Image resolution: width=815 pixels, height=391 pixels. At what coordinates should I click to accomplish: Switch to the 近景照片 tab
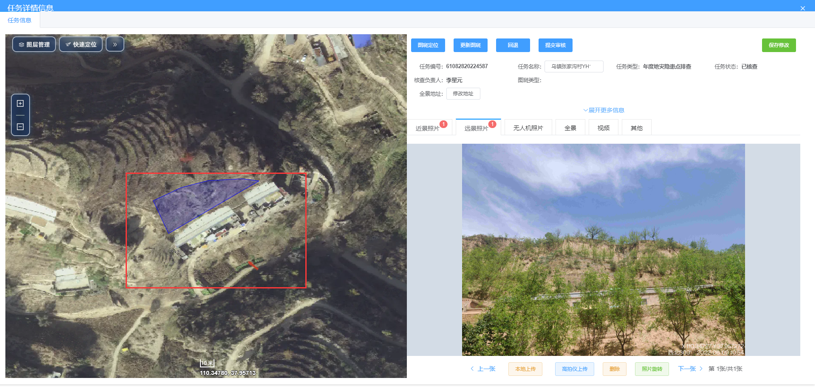pyautogui.click(x=429, y=127)
